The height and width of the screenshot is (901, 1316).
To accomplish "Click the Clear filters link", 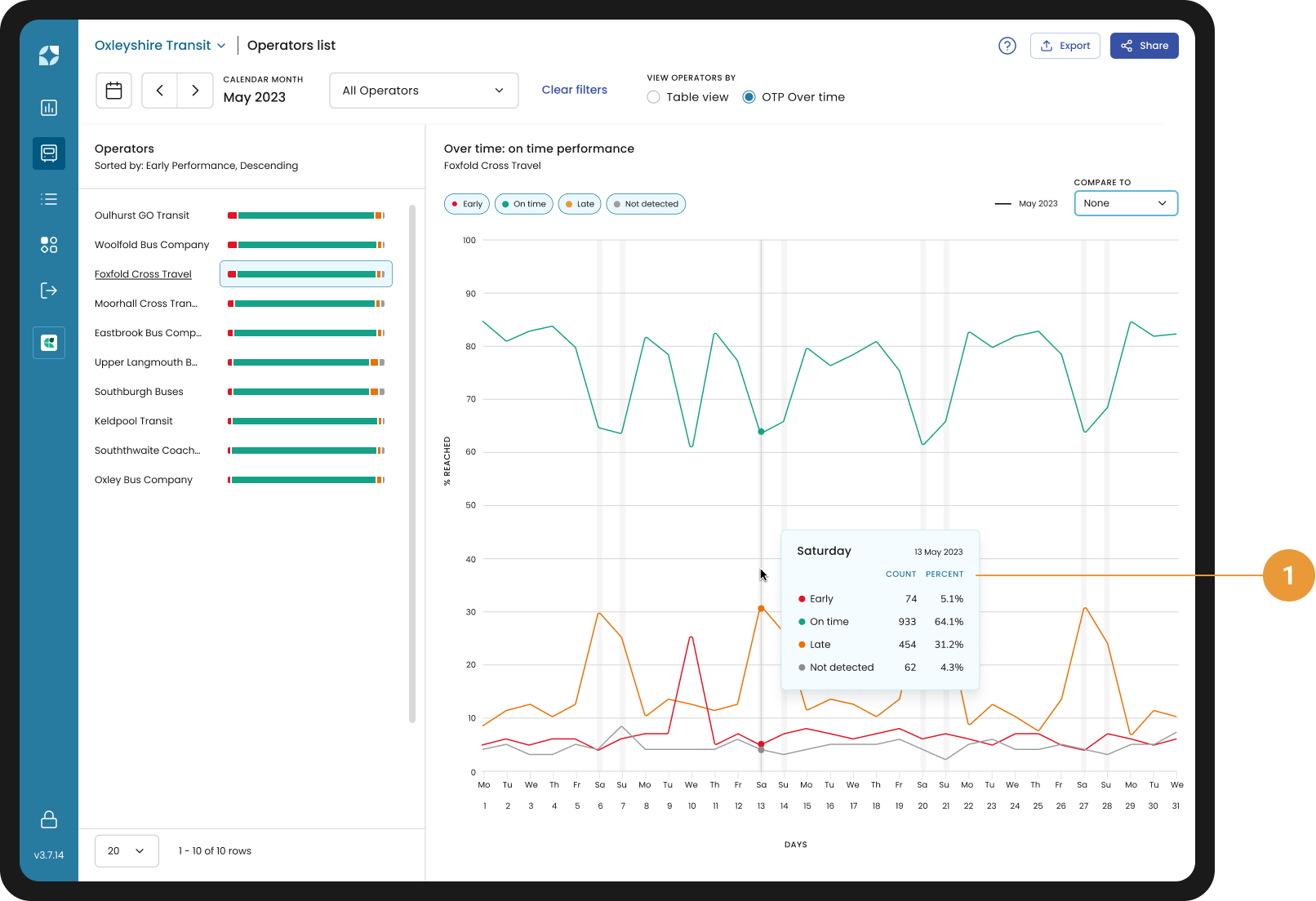I will pos(575,90).
